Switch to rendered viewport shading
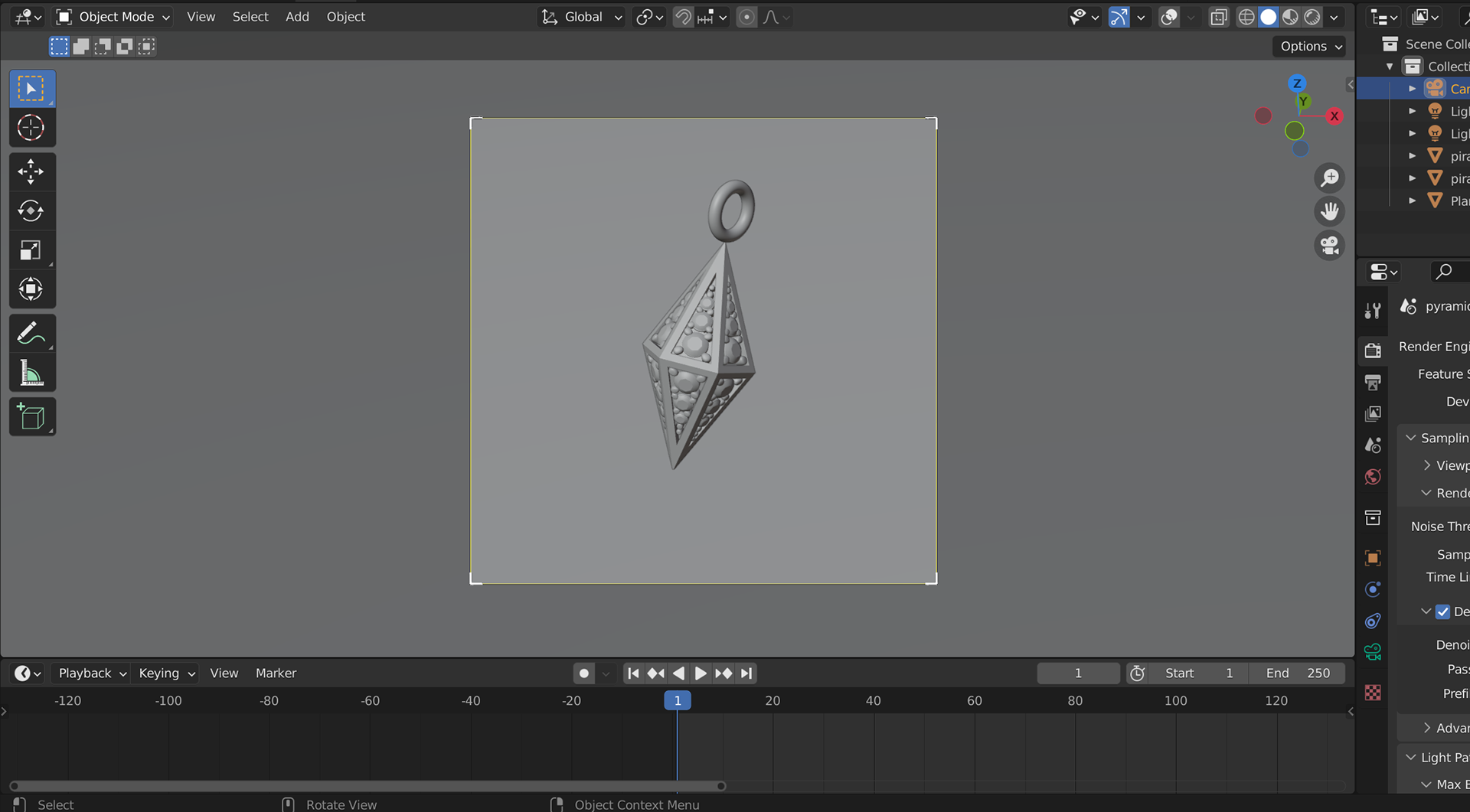 [1312, 17]
